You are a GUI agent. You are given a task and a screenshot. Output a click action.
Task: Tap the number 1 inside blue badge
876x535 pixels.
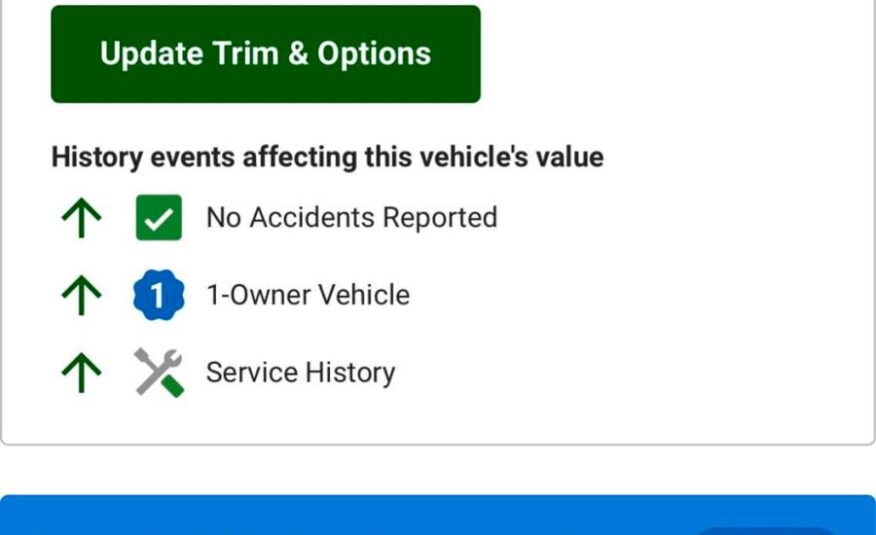pos(158,296)
